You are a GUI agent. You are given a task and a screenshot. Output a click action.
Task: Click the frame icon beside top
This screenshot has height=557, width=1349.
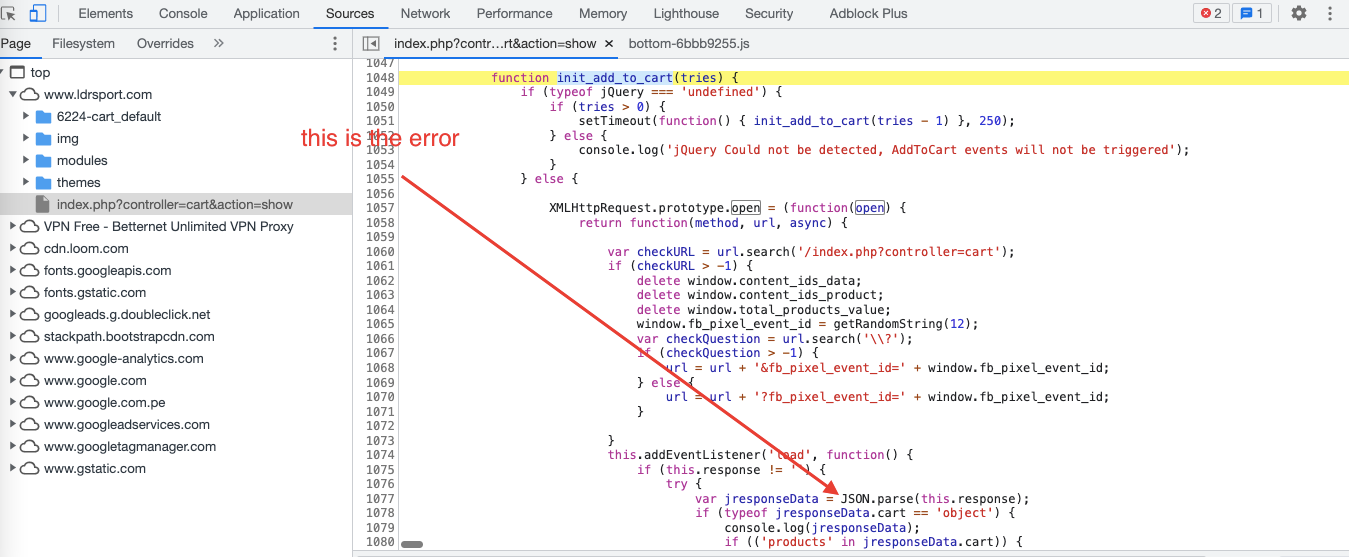[x=18, y=72]
